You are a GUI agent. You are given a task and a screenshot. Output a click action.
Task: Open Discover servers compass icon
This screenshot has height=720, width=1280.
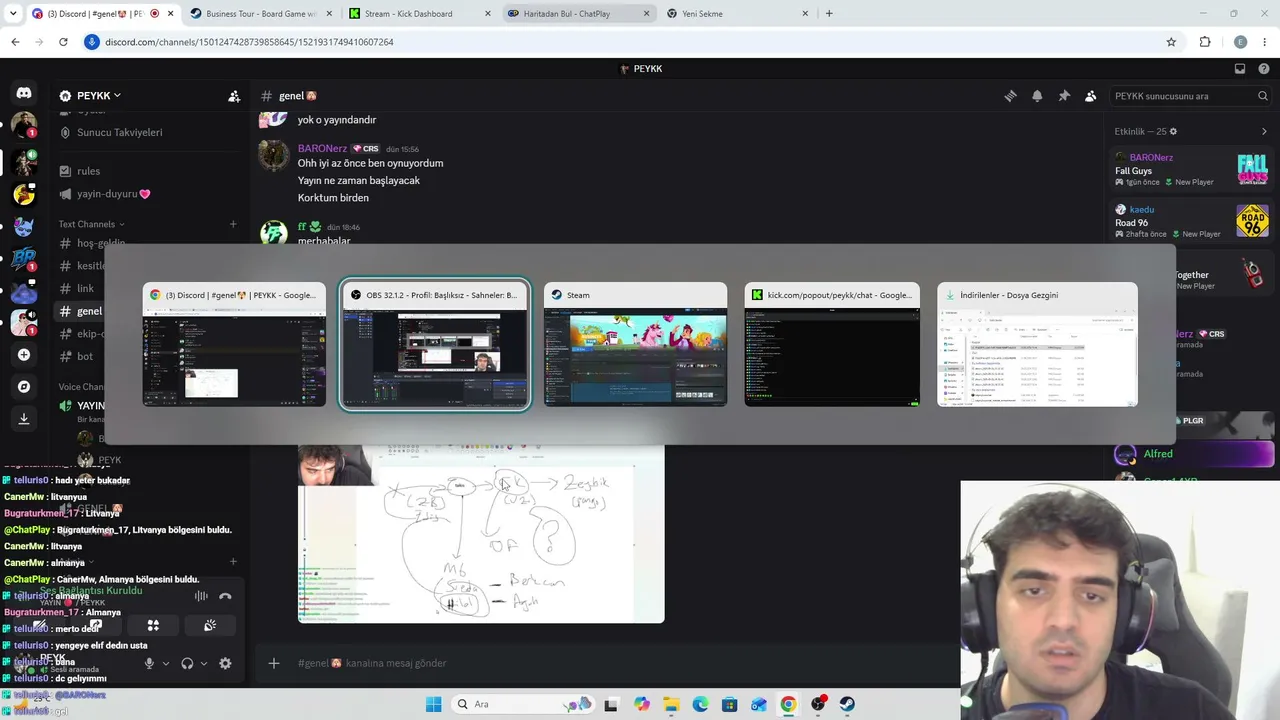(x=24, y=387)
